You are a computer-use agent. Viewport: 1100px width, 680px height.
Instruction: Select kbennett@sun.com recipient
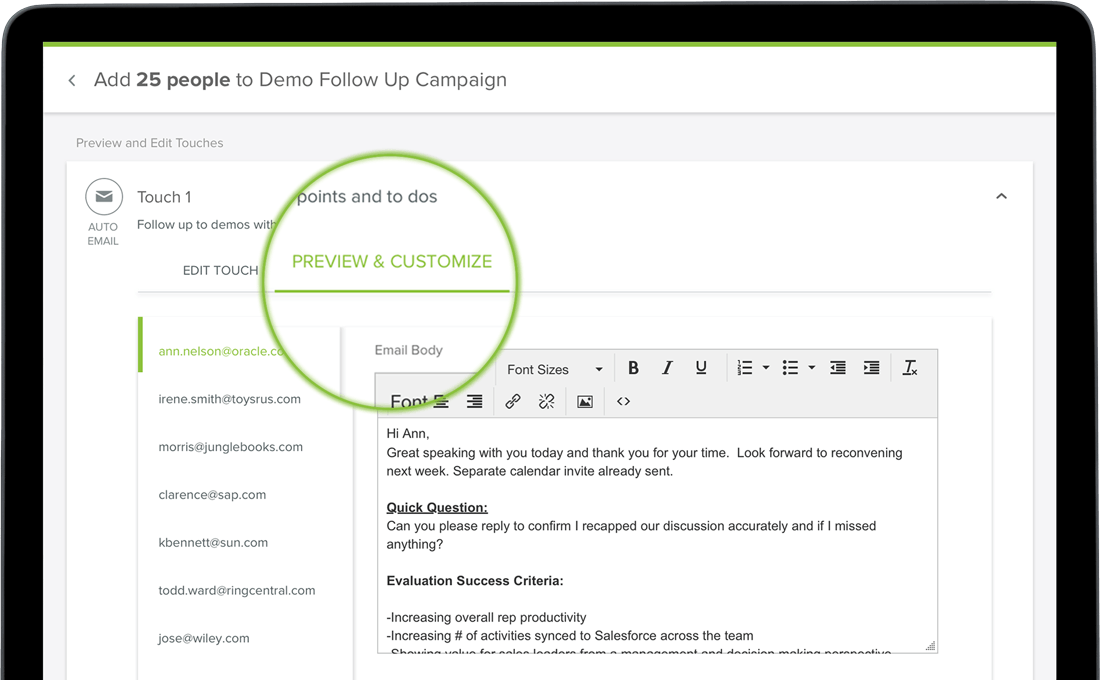(x=213, y=542)
